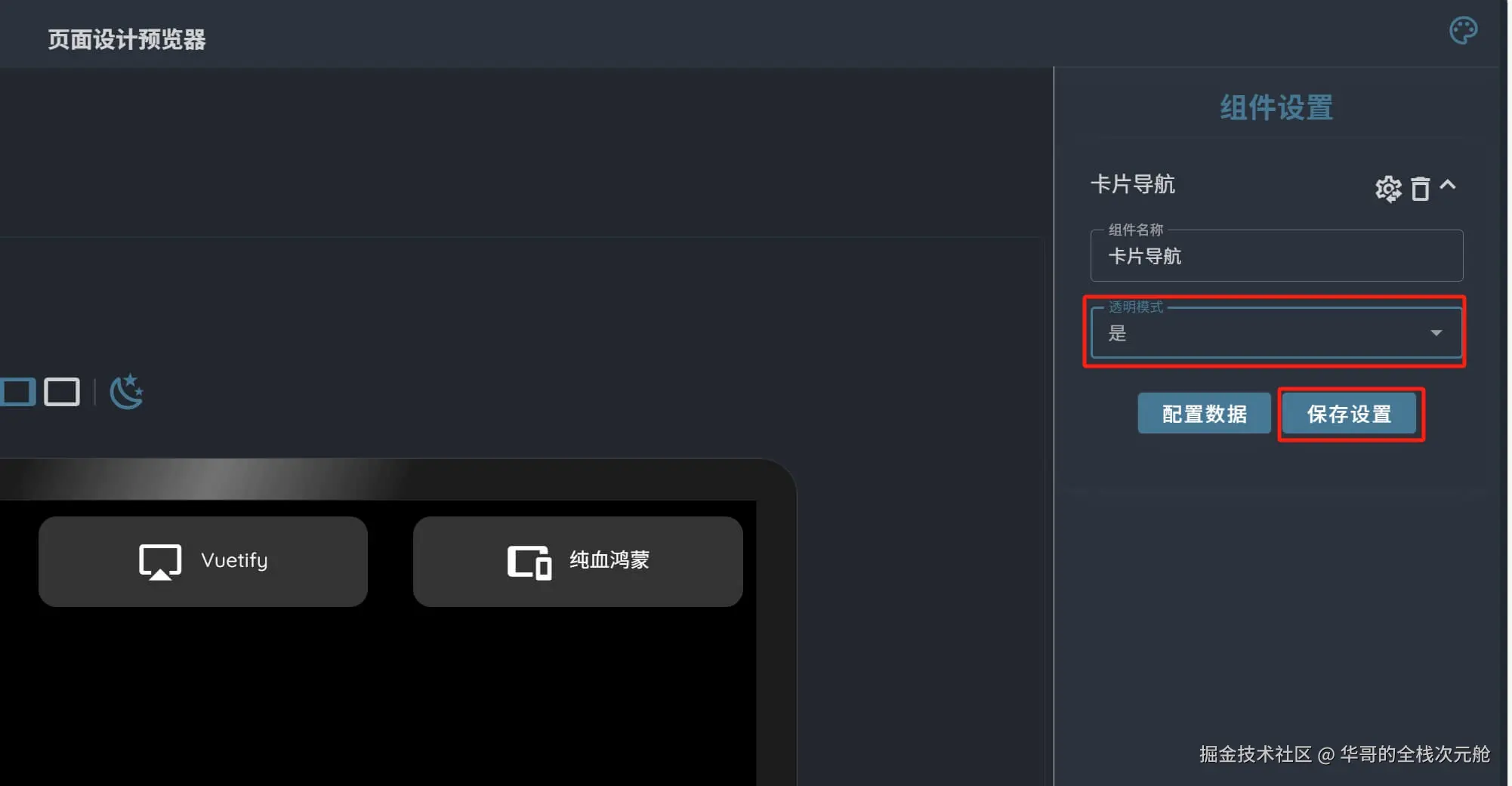Delete 卡片导航 component with trash icon

(x=1420, y=189)
